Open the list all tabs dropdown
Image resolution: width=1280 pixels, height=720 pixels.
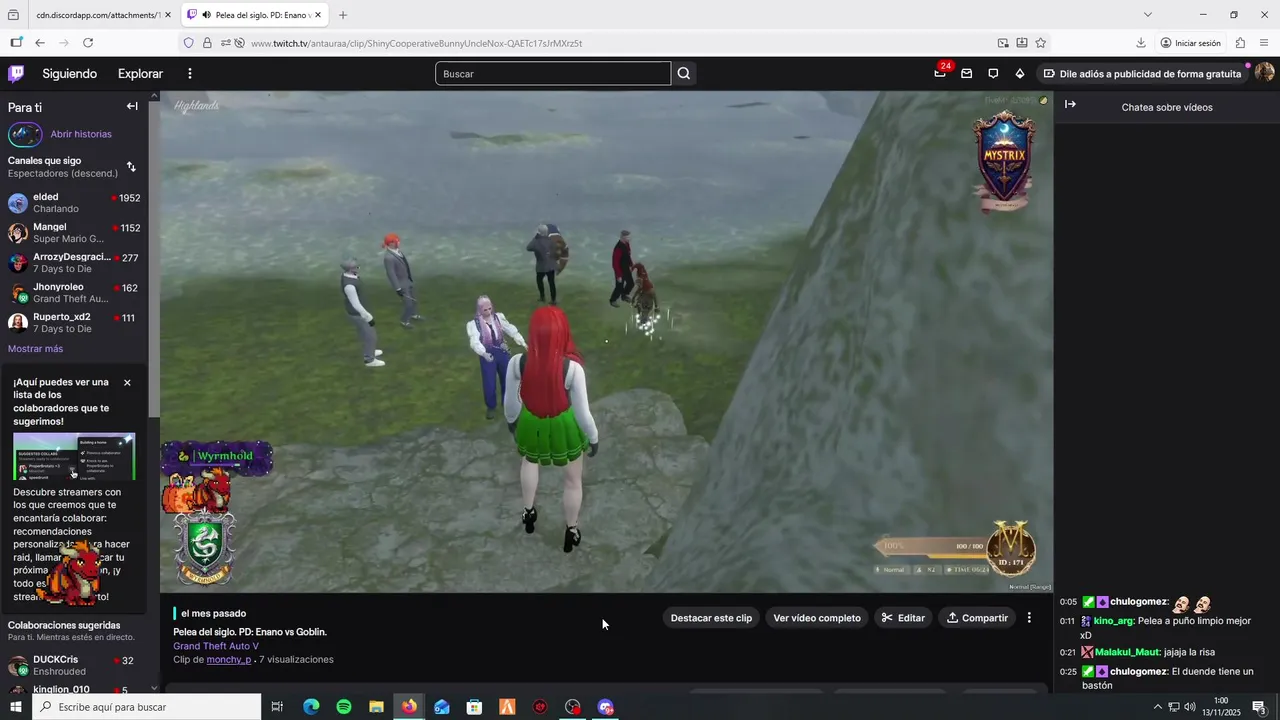point(1148,15)
